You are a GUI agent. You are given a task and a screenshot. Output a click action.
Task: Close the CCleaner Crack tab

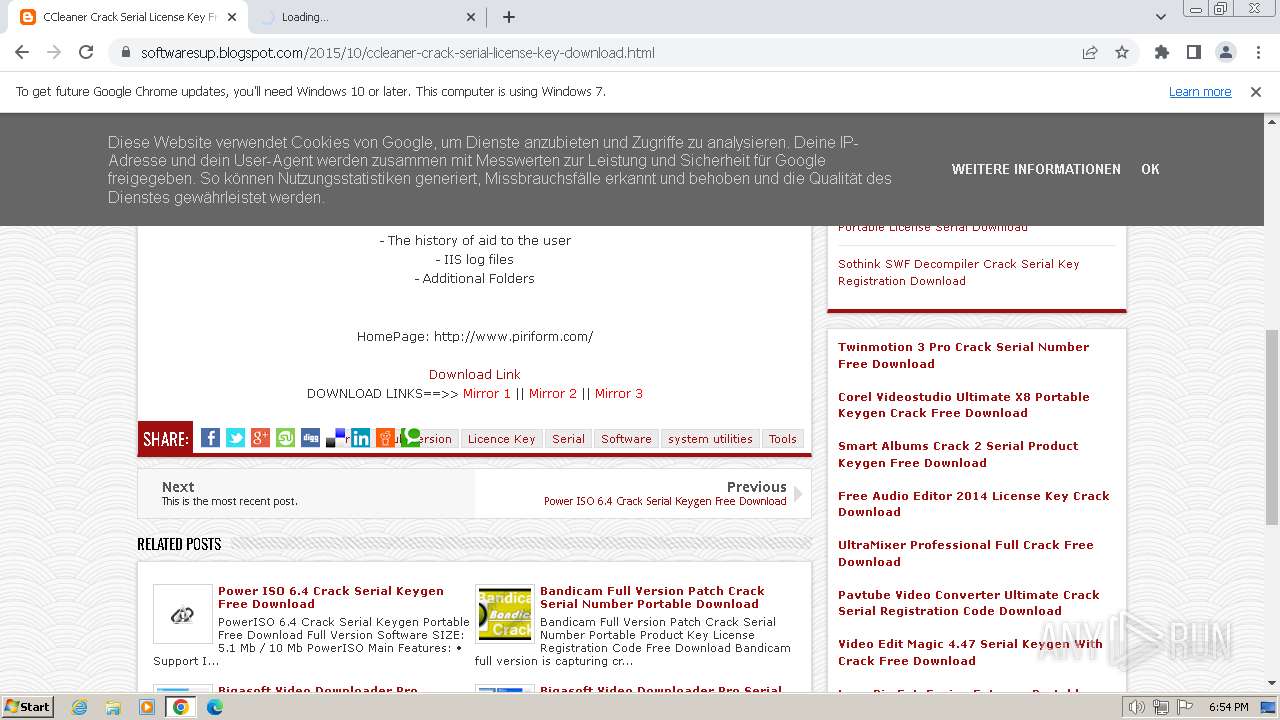(x=231, y=17)
